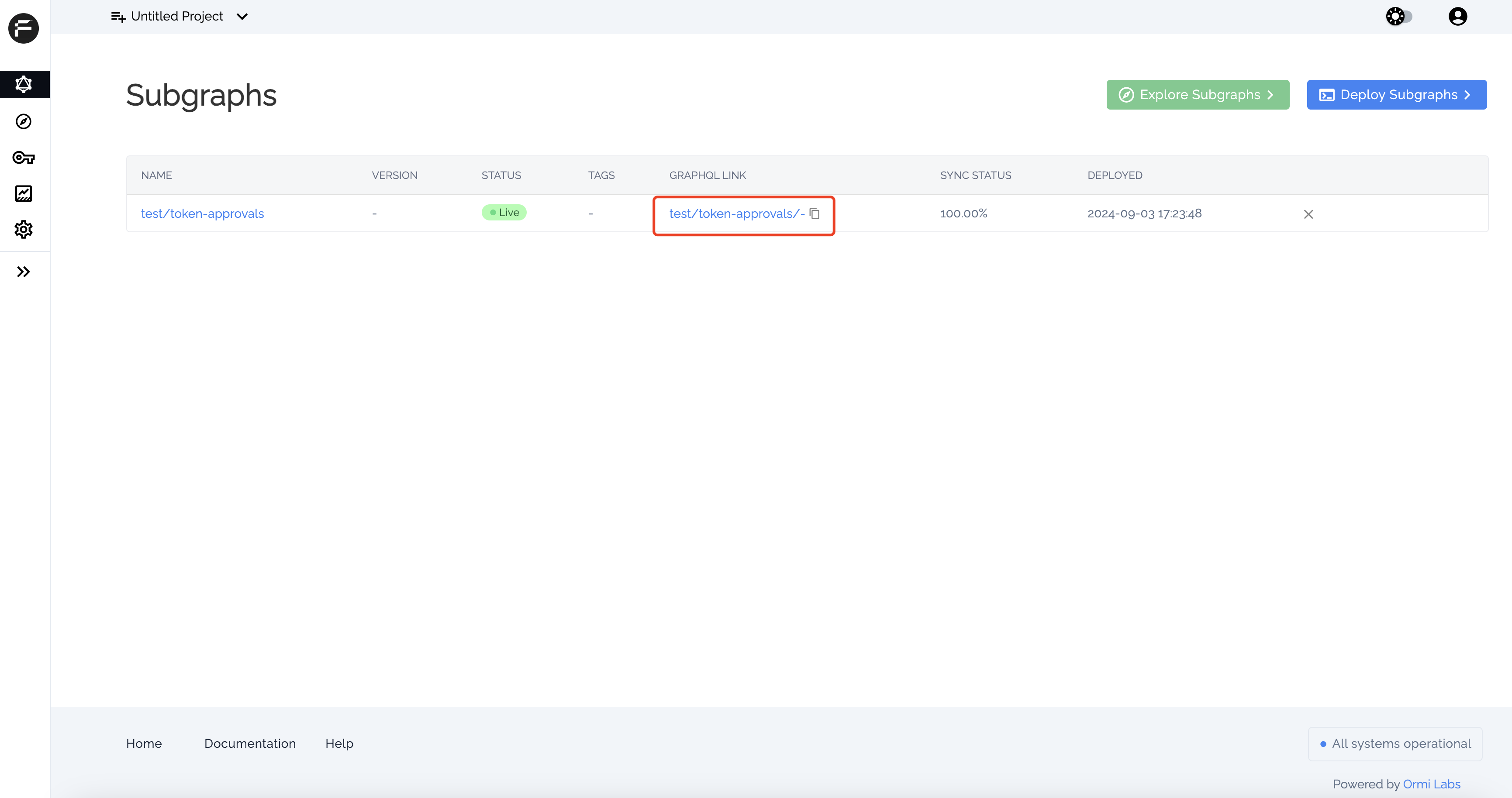This screenshot has height=798, width=1512.
Task: Click the SYNC STATUS column header
Action: pyautogui.click(x=976, y=175)
